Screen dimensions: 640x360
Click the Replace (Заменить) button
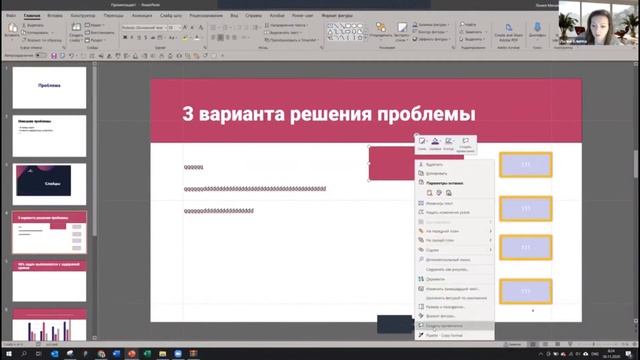tap(472, 32)
